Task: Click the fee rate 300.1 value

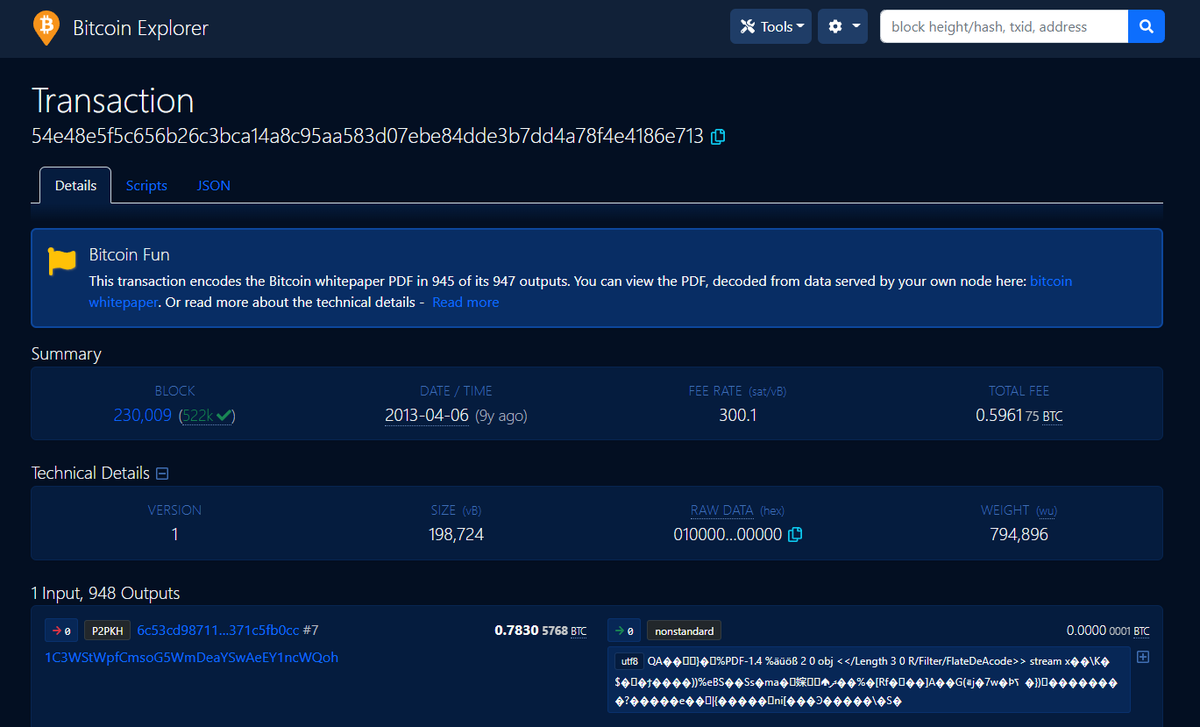Action: (738, 415)
